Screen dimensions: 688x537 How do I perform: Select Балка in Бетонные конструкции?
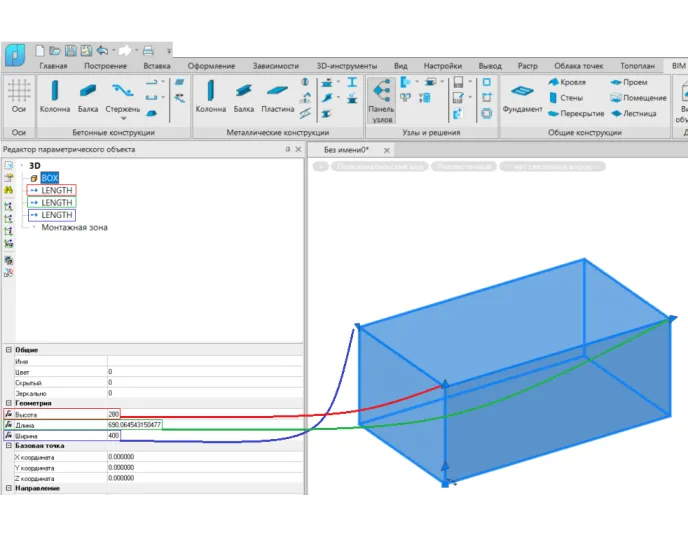click(x=88, y=96)
